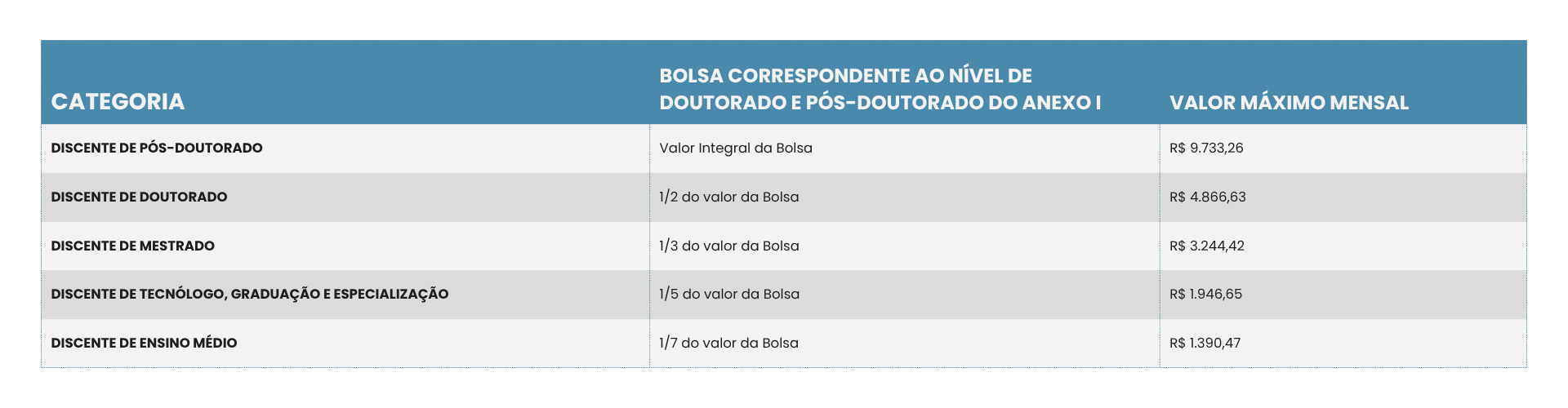Click the DISCENTE DE MESTRADO cell

coord(132,246)
